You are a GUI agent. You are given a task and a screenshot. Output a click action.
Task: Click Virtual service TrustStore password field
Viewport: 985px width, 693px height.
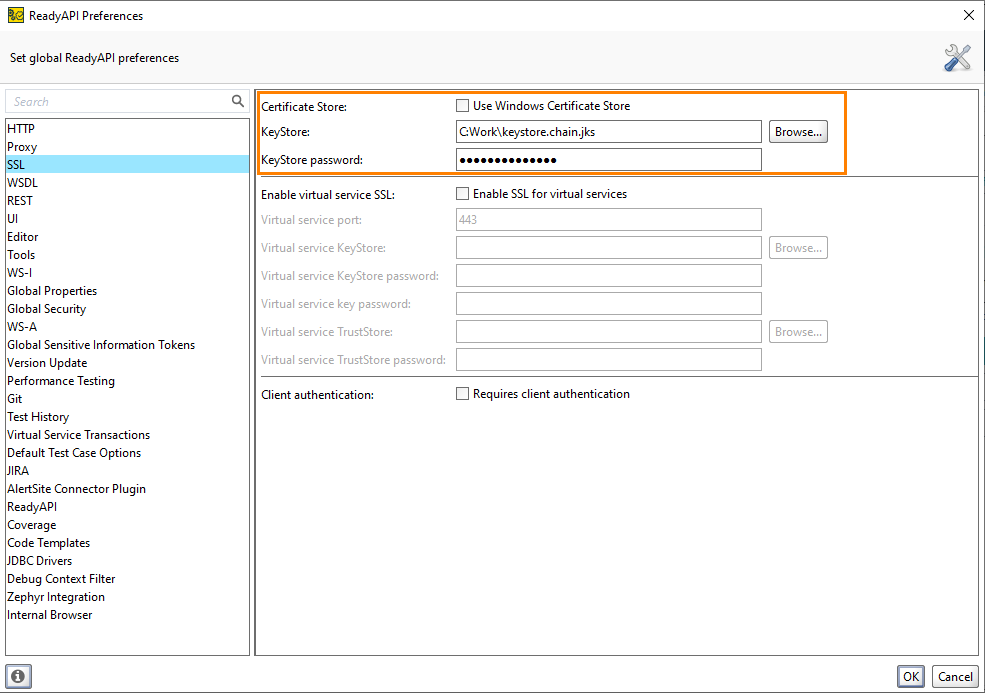point(609,359)
